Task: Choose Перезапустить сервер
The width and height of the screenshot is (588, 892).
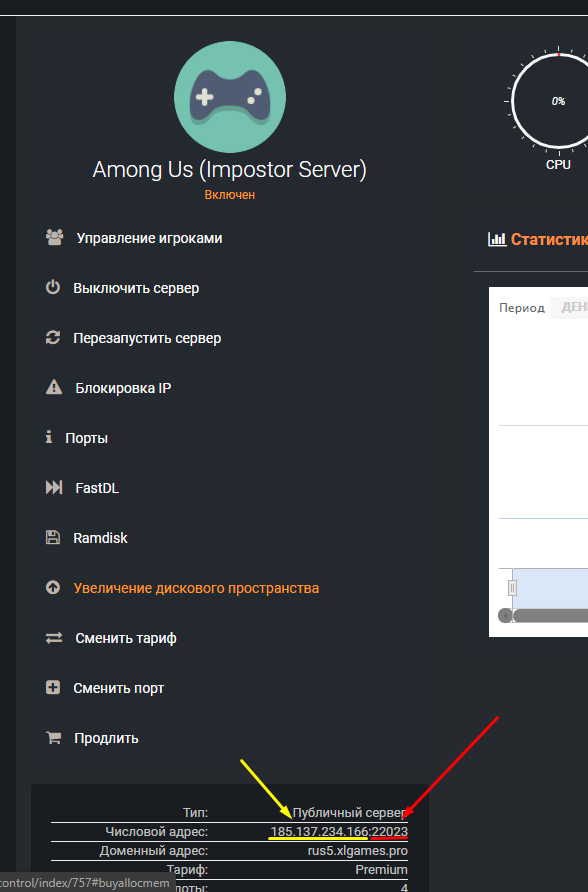Action: [x=147, y=338]
